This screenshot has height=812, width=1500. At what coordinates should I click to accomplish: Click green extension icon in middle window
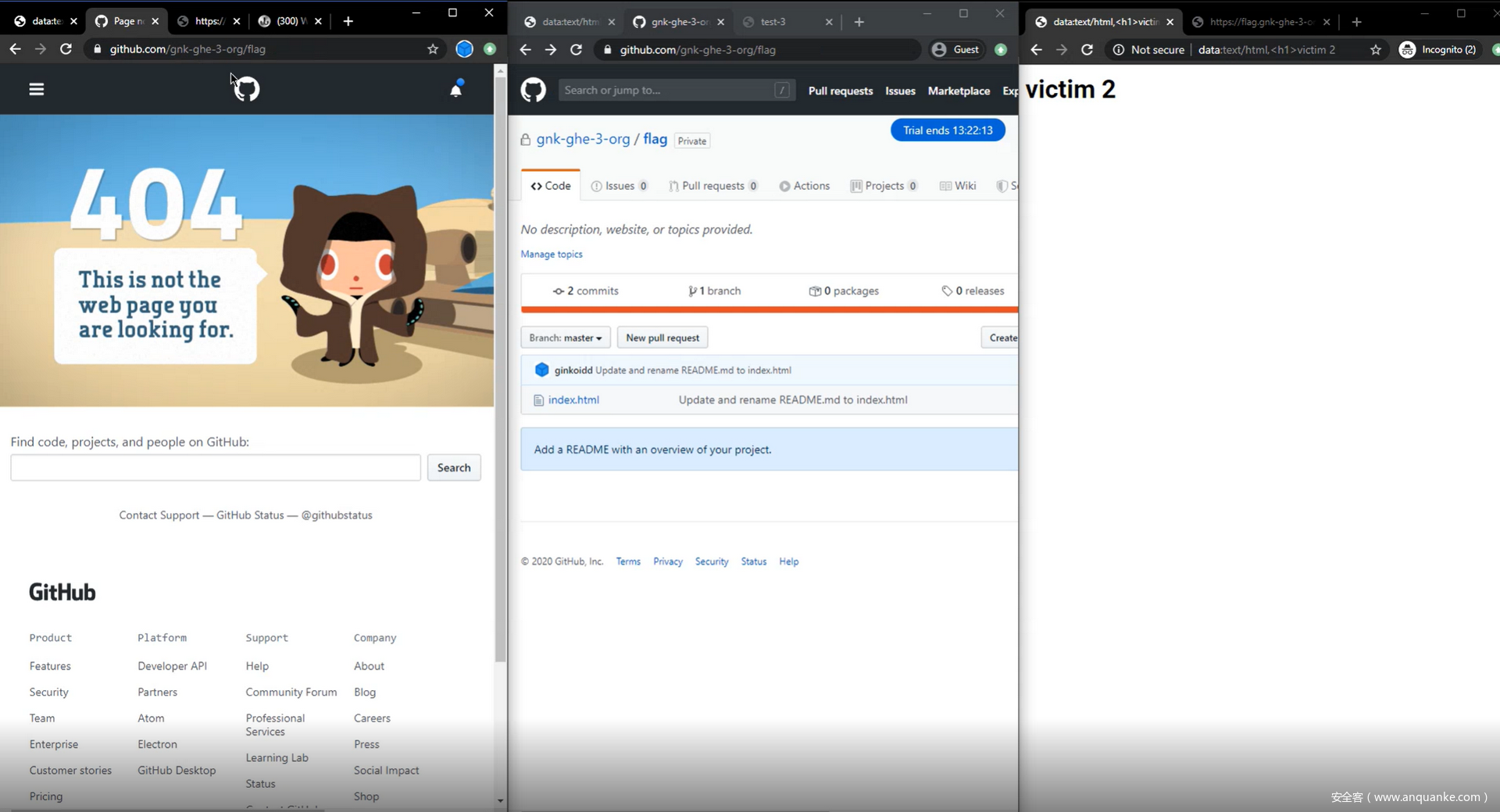[x=1001, y=50]
